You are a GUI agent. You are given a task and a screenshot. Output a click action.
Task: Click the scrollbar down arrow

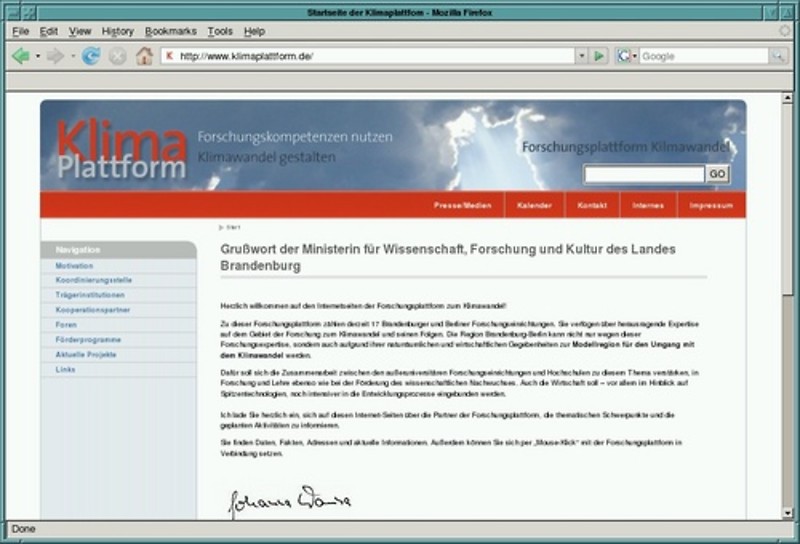pyautogui.click(x=787, y=513)
